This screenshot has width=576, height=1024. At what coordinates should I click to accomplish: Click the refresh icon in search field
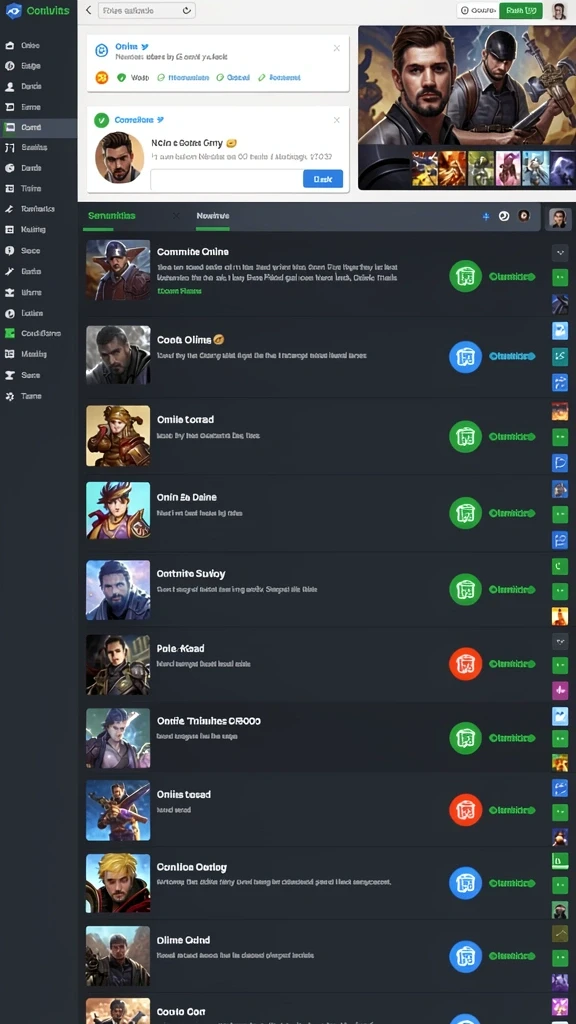pyautogui.click(x=187, y=10)
